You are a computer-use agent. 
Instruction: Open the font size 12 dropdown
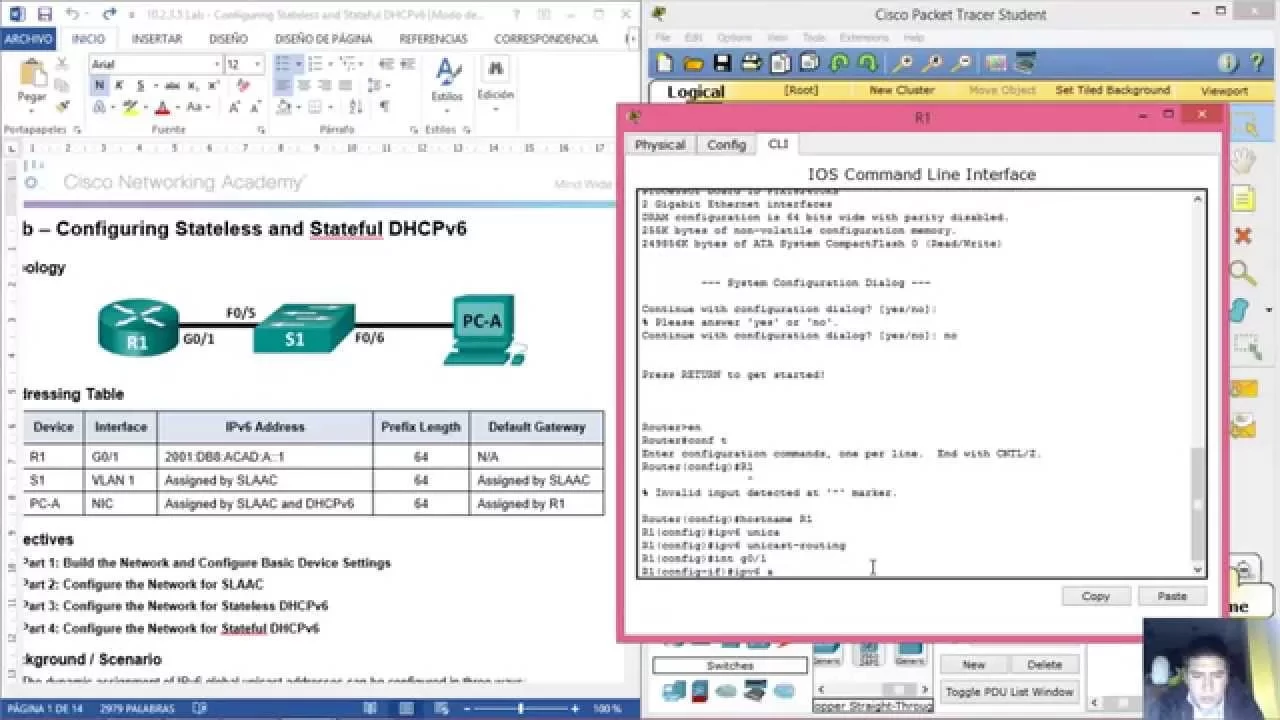(x=258, y=64)
